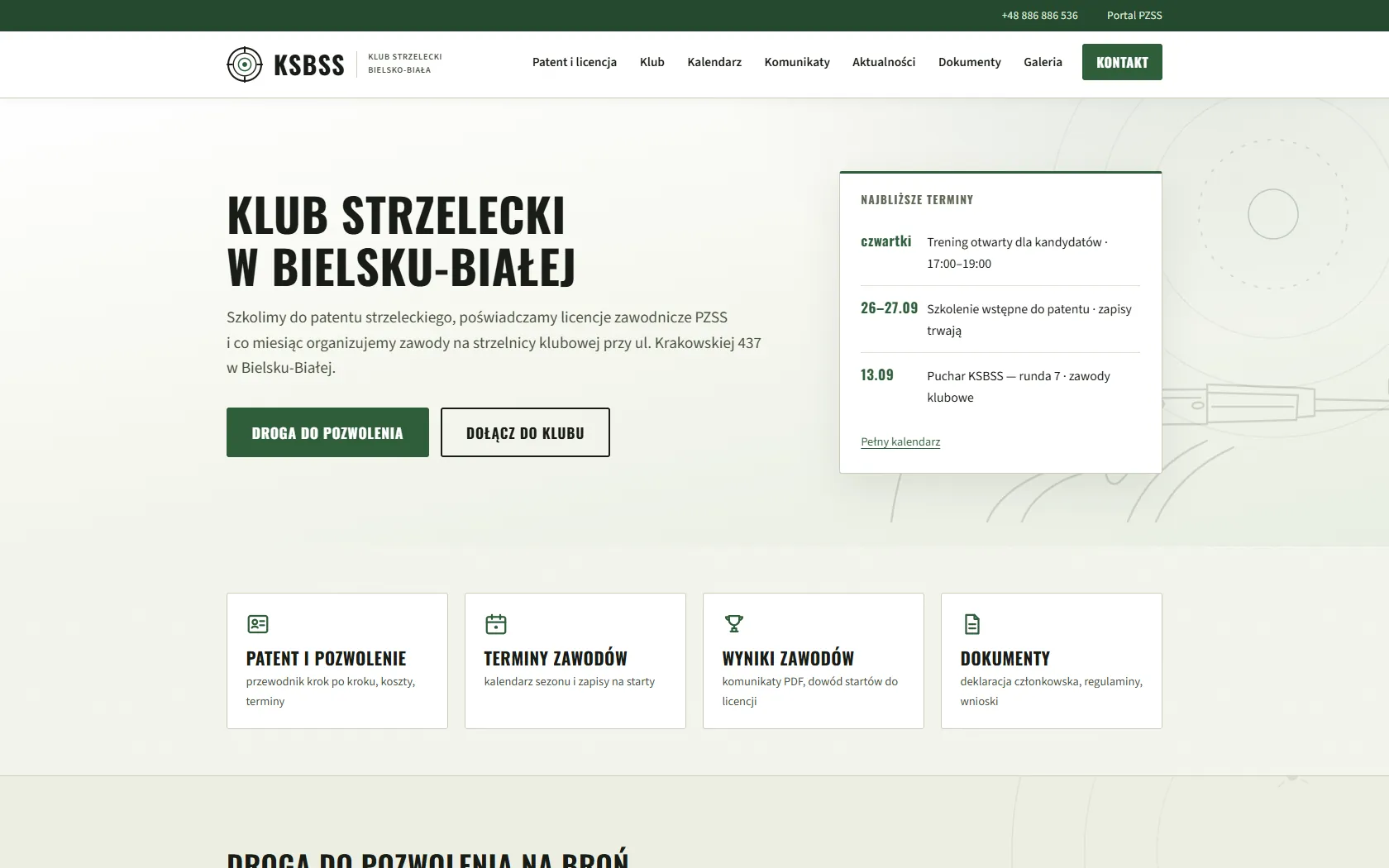Viewport: 1389px width, 868px height.
Task: Open the Wyniki zawodów card
Action: pos(814,661)
